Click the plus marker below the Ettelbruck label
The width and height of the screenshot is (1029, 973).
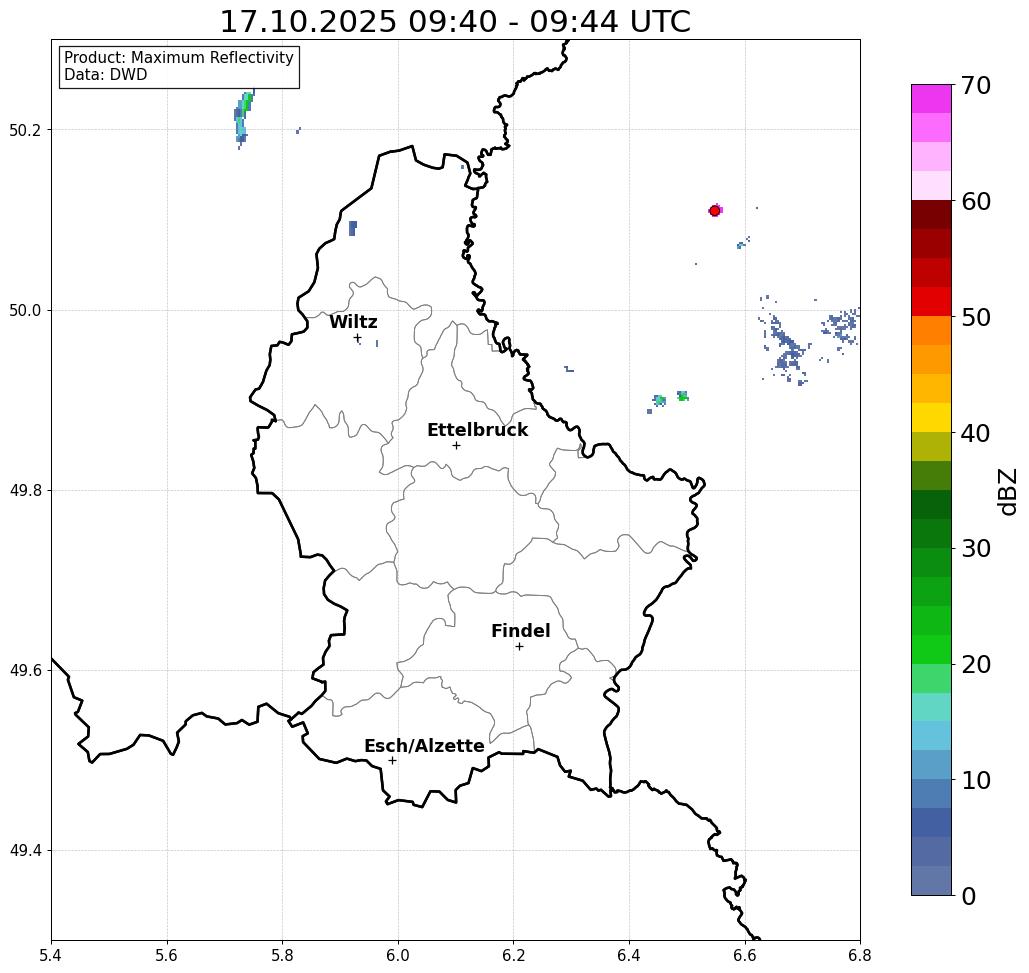click(x=457, y=445)
